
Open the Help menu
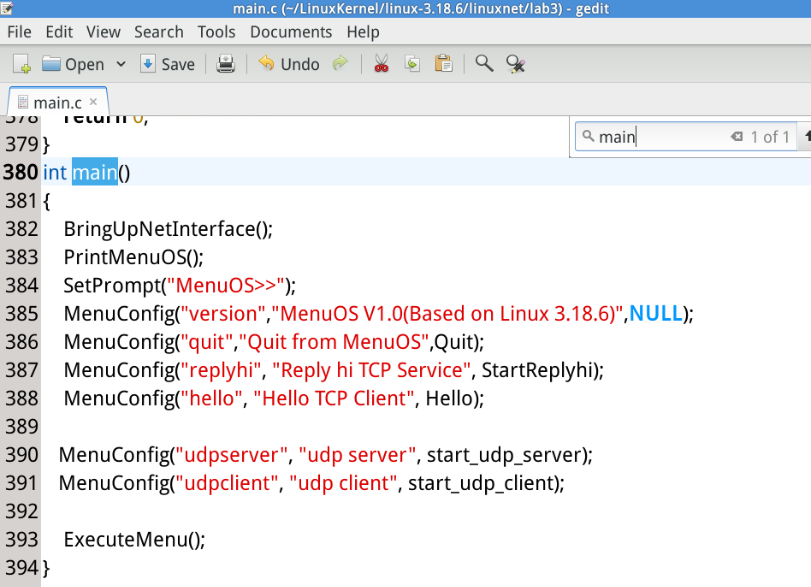click(x=363, y=32)
